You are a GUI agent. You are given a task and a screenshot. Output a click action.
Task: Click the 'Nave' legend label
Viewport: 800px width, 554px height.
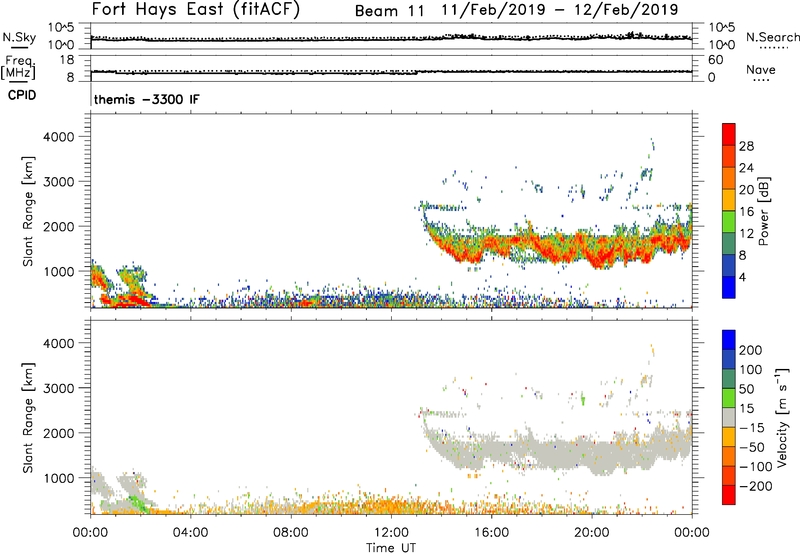(761, 70)
